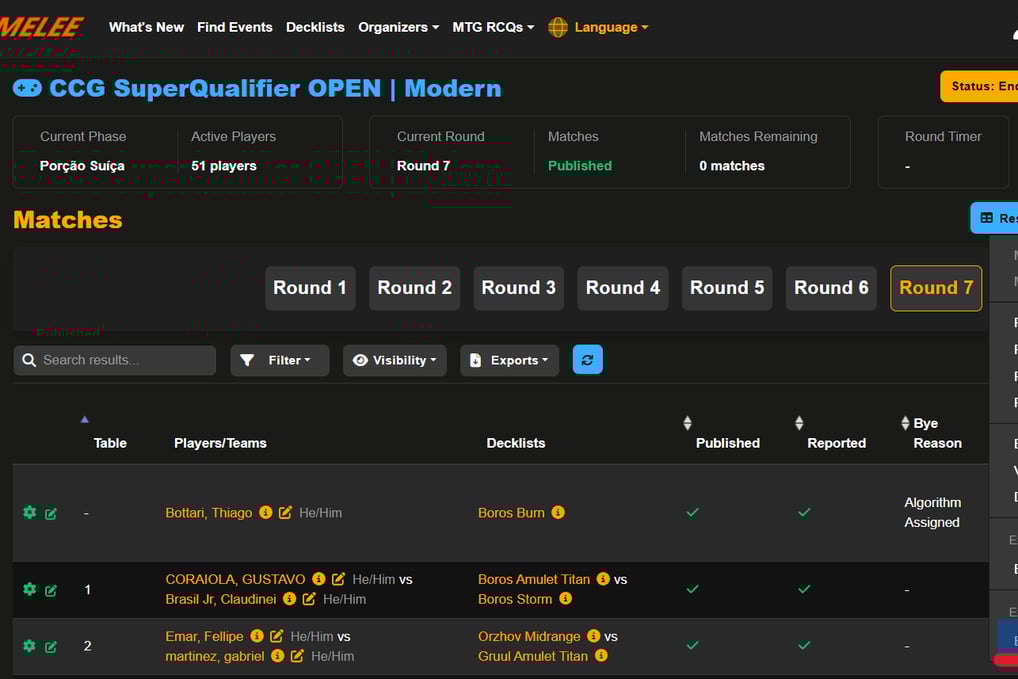1018x679 pixels.
Task: Edit player Brasil Jr, Claudinei
Action: coord(309,599)
